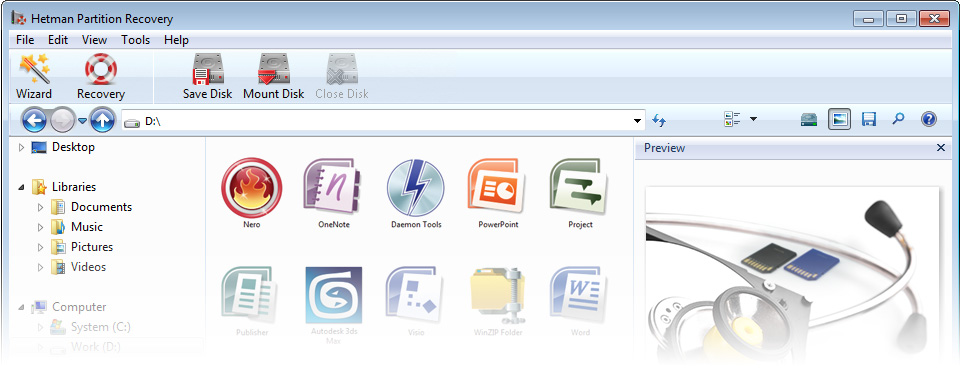
Task: Collapse the Libraries tree node
Action: pos(22,187)
